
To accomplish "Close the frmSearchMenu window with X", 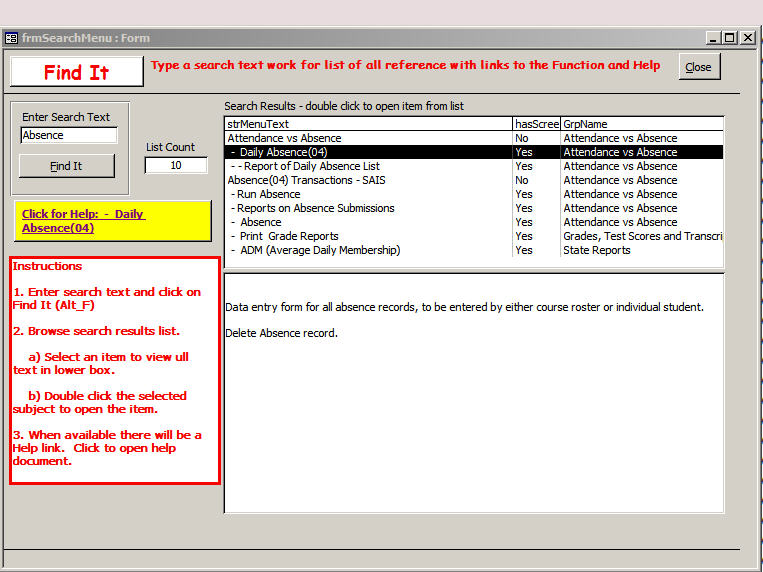I will [748, 38].
